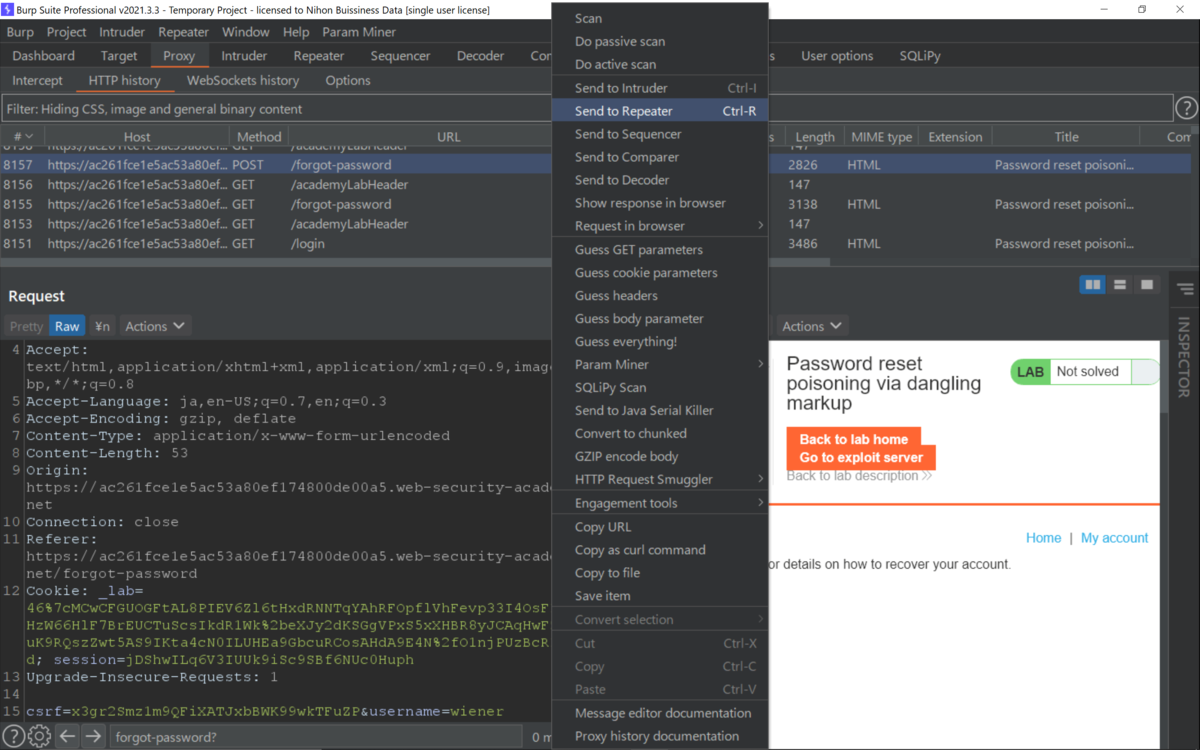Choose Guess headers

click(660, 296)
